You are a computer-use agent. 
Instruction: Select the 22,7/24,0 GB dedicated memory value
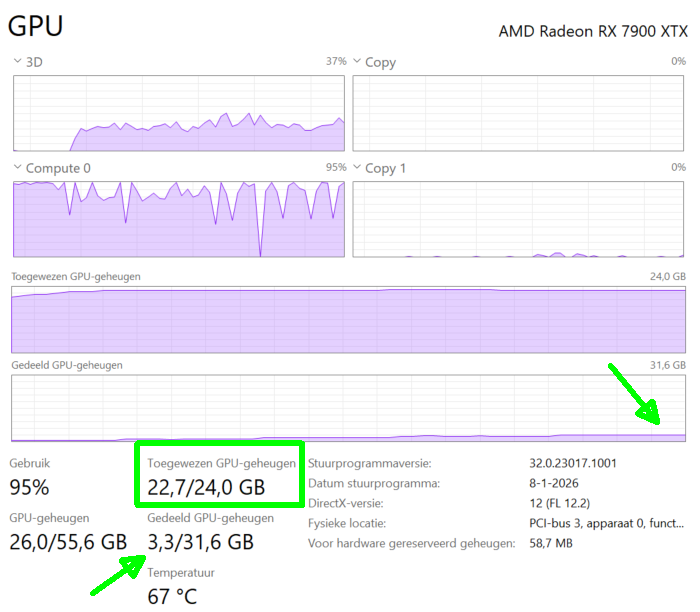coord(205,488)
